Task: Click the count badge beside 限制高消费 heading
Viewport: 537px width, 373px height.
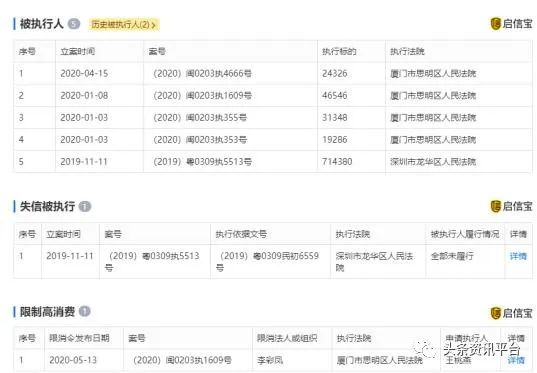Action: point(85,311)
